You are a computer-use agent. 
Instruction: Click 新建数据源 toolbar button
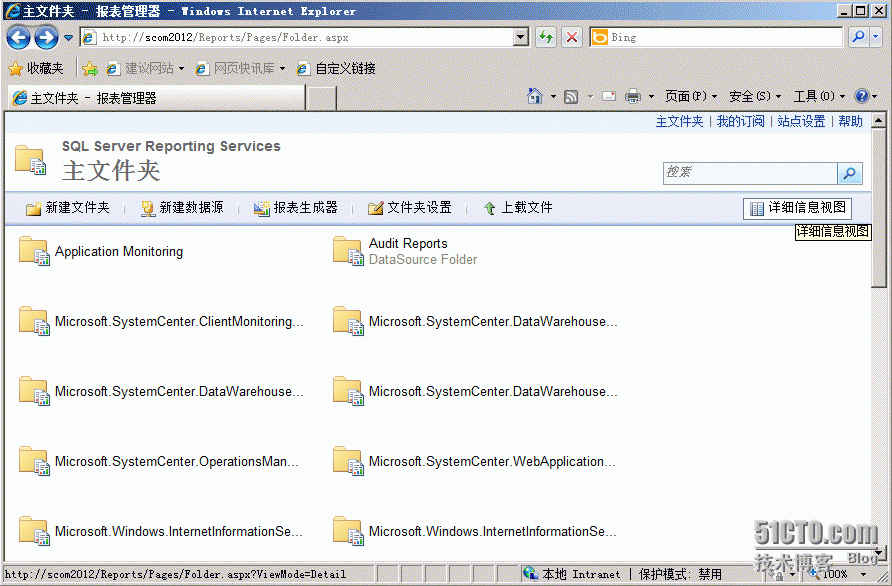tap(182, 208)
